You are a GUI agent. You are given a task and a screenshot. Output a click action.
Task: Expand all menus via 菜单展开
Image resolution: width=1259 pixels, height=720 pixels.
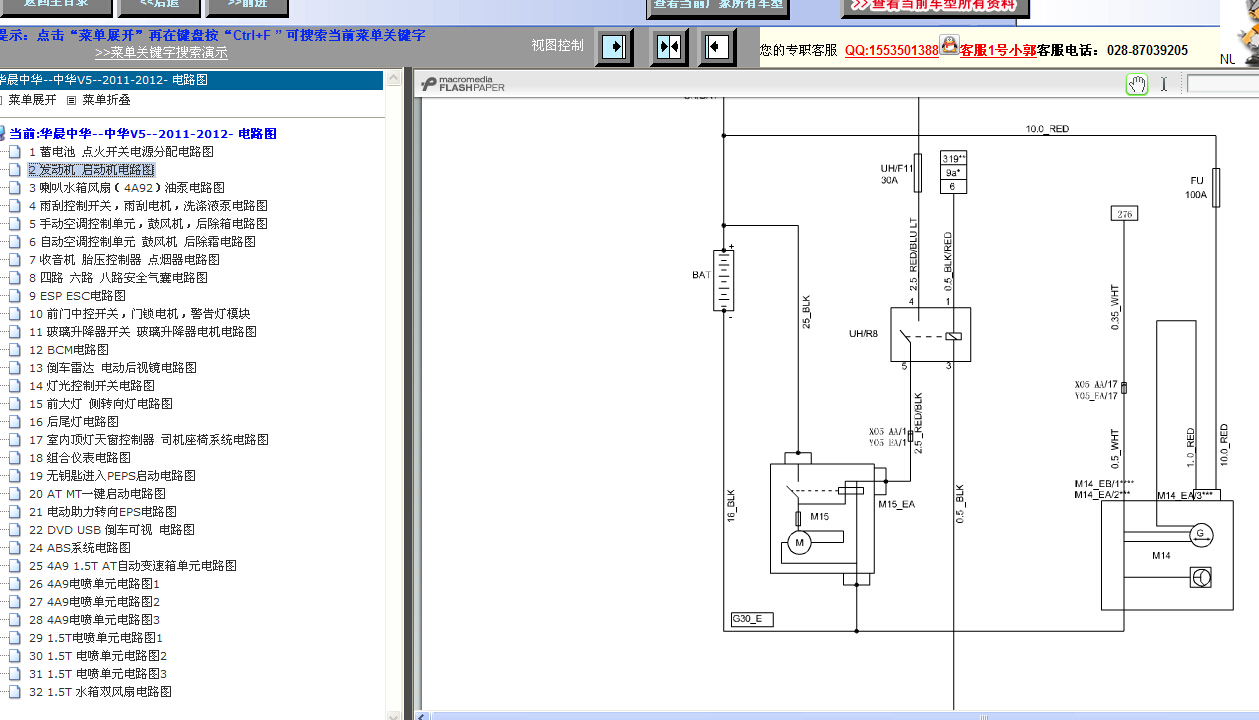33,100
